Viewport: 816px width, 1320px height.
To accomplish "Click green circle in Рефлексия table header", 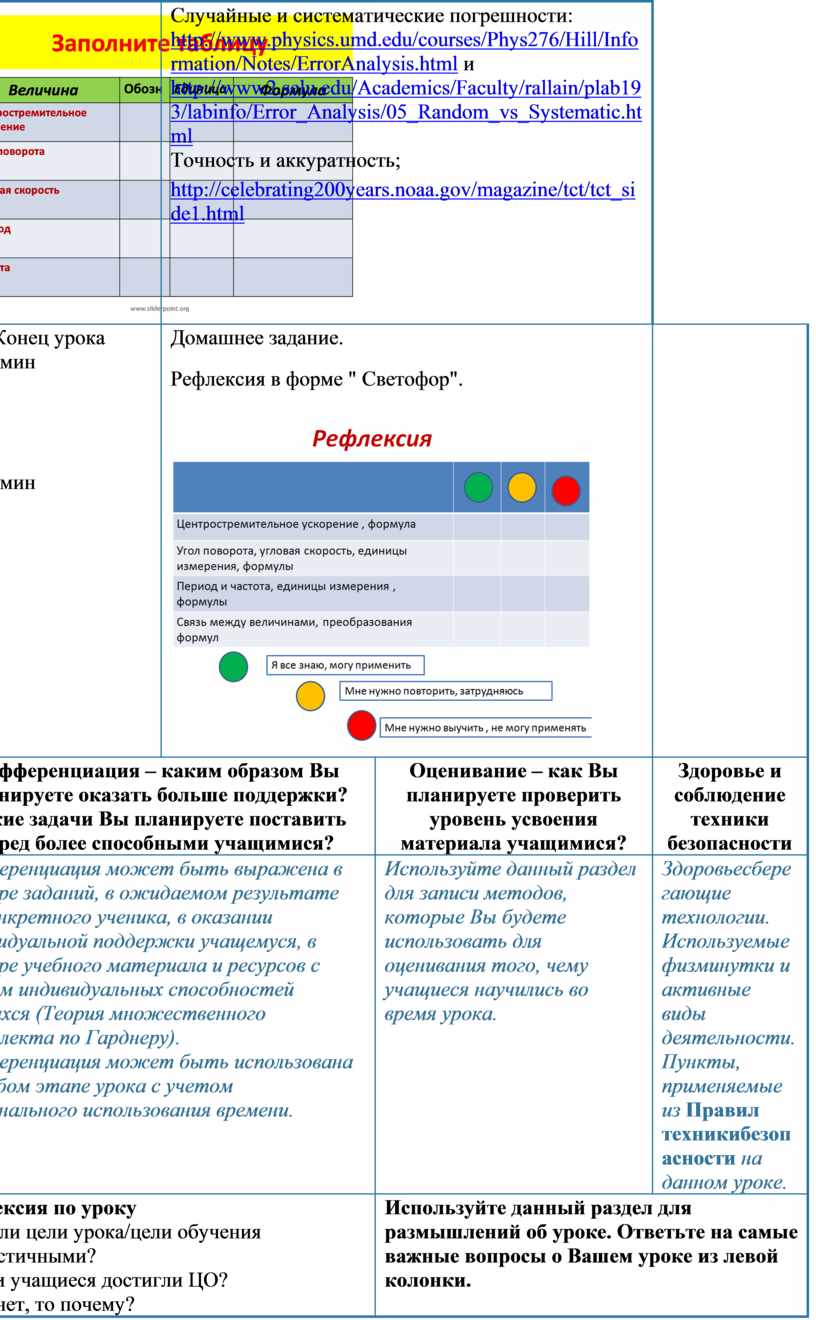I will pos(479,487).
